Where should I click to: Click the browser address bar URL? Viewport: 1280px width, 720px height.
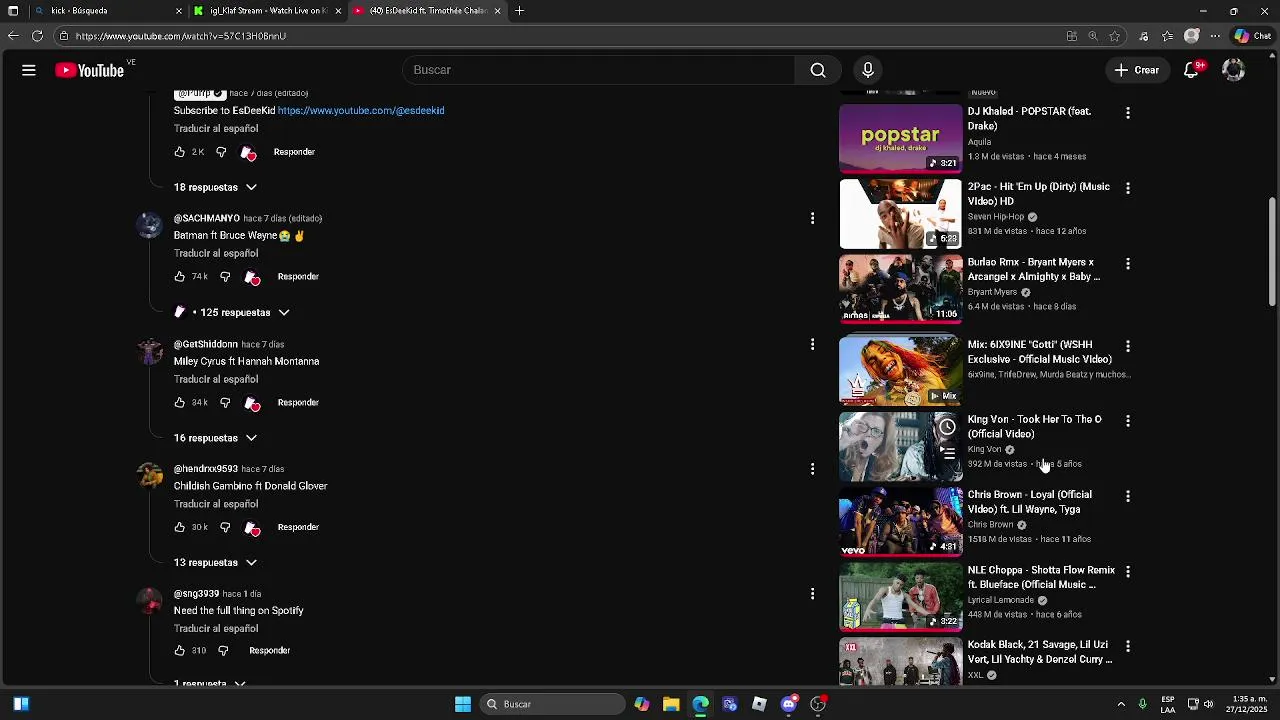coord(181,36)
